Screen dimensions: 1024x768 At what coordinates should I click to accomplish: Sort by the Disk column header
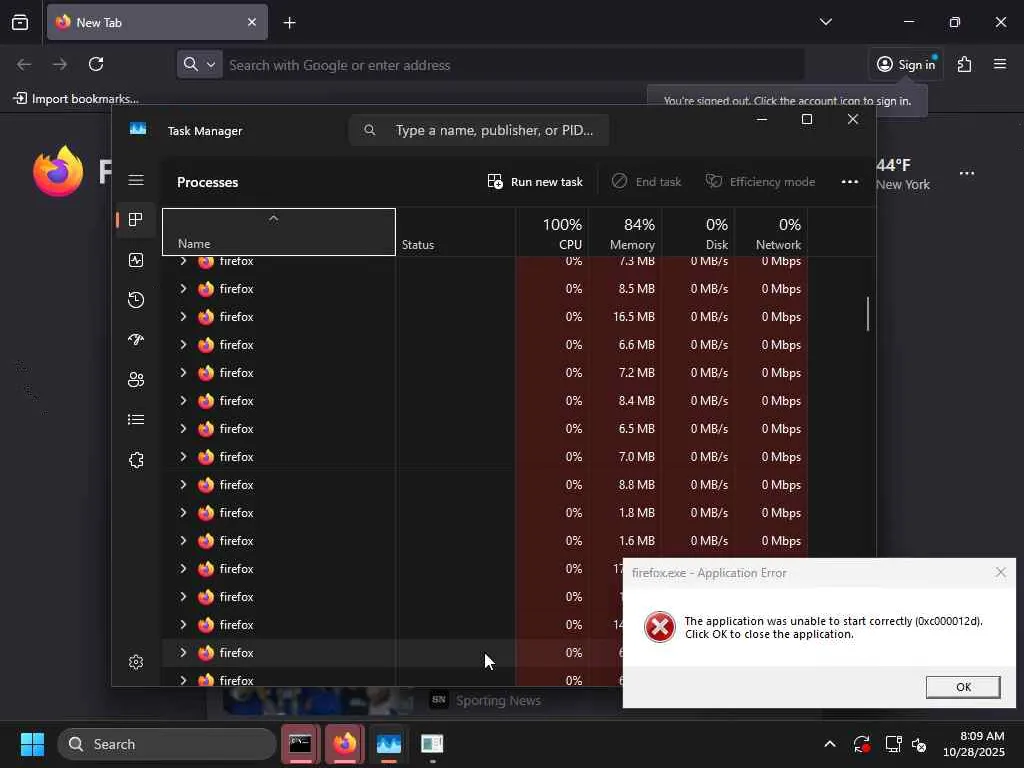click(x=699, y=232)
